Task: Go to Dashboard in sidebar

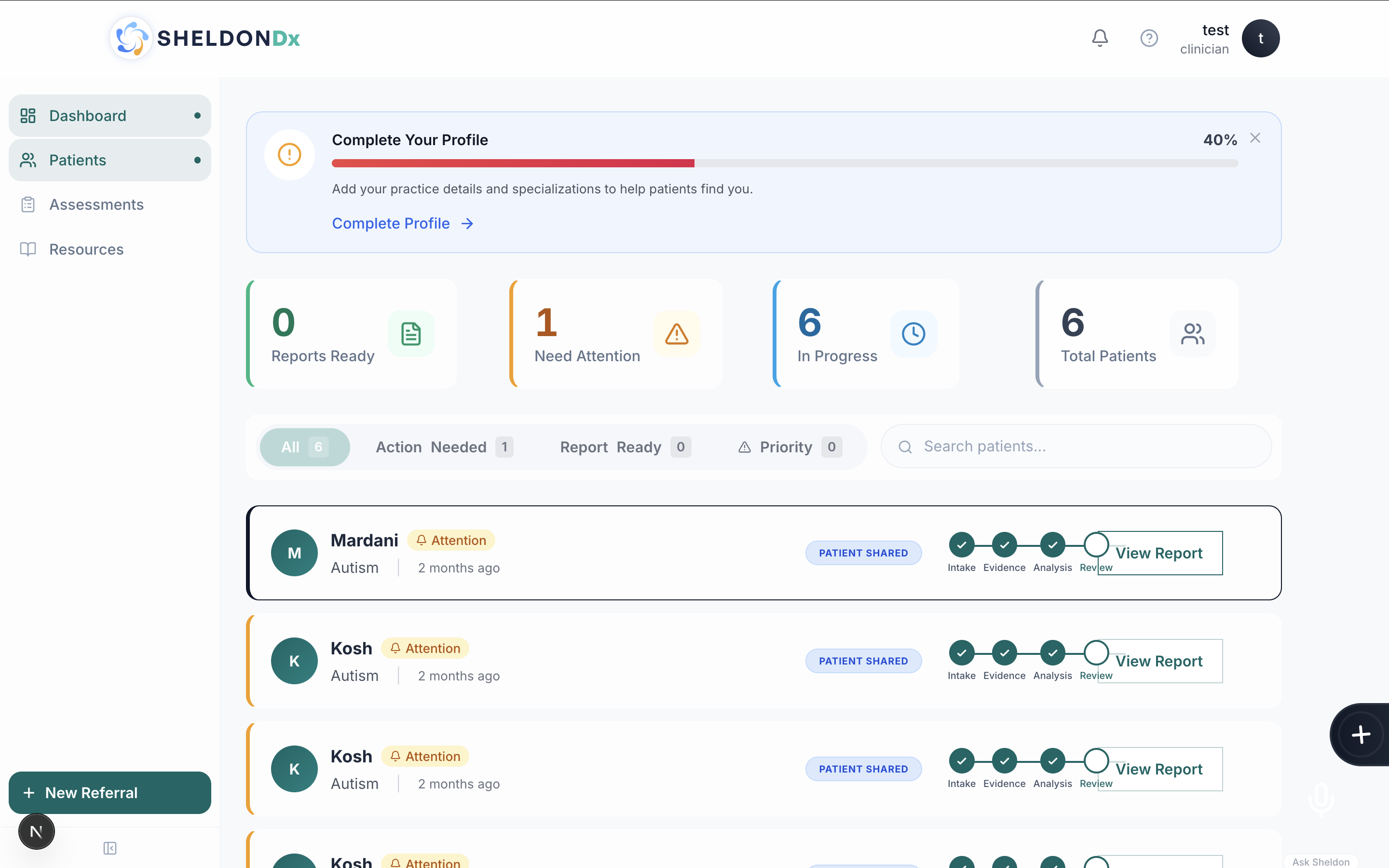Action: tap(109, 115)
